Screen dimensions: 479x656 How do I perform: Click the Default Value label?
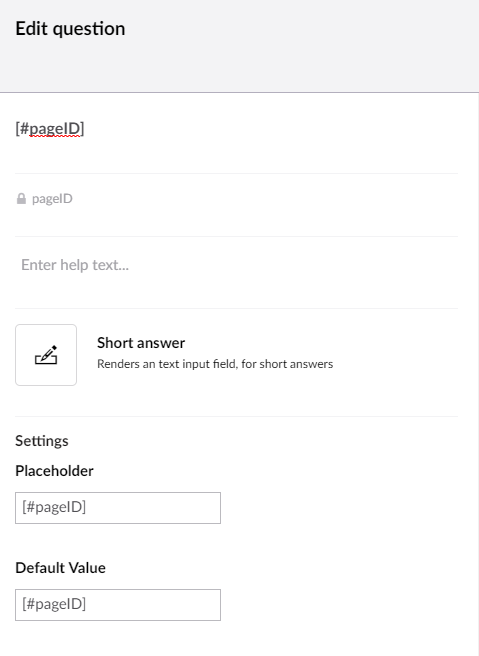click(61, 568)
